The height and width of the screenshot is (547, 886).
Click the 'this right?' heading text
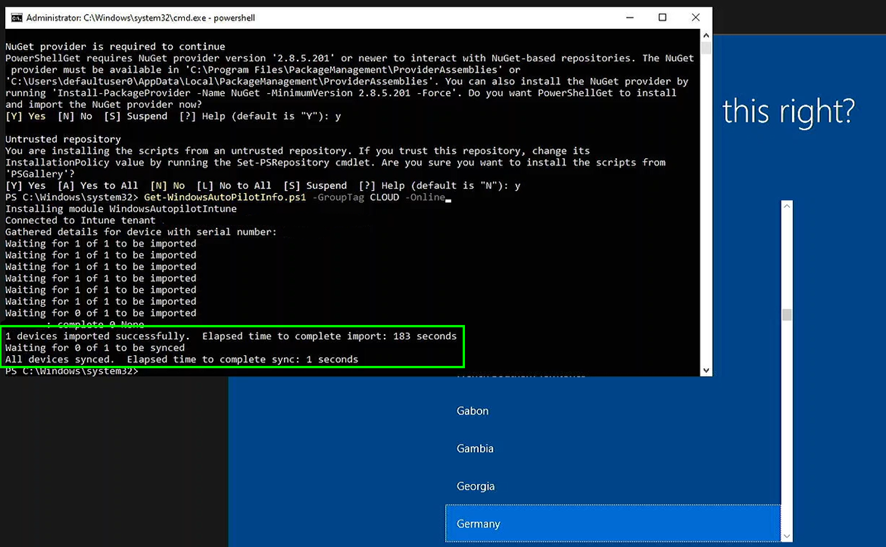(788, 111)
